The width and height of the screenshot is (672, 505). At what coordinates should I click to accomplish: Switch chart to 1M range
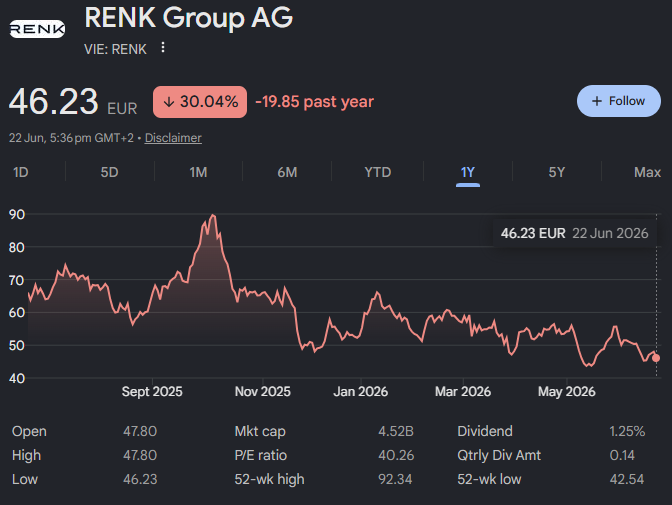[198, 172]
